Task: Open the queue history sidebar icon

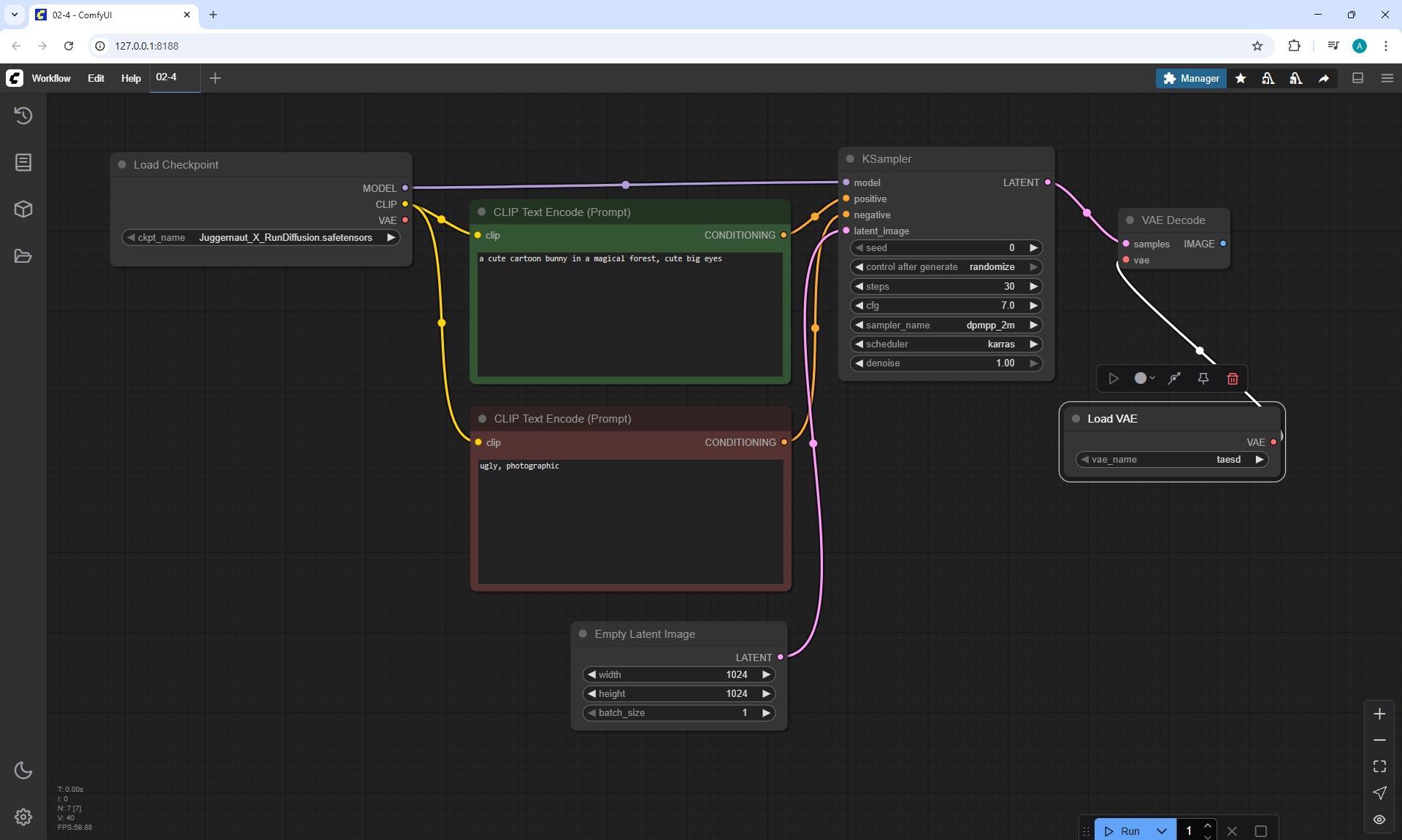Action: 23,115
